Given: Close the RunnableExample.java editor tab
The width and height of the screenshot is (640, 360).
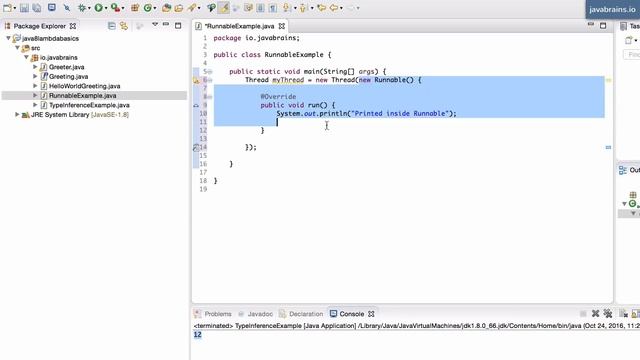Looking at the screenshot, I should [x=282, y=26].
